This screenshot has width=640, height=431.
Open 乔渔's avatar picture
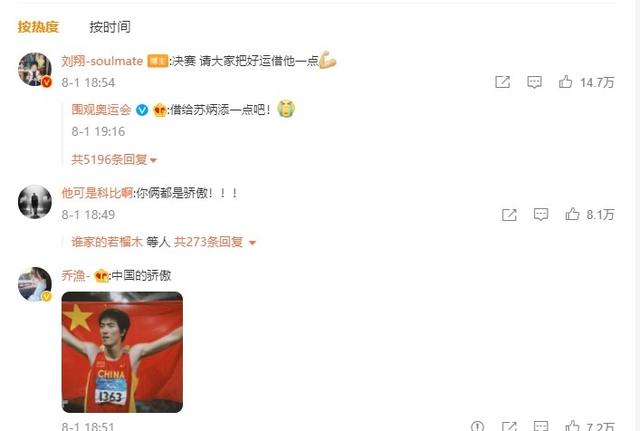coord(35,284)
